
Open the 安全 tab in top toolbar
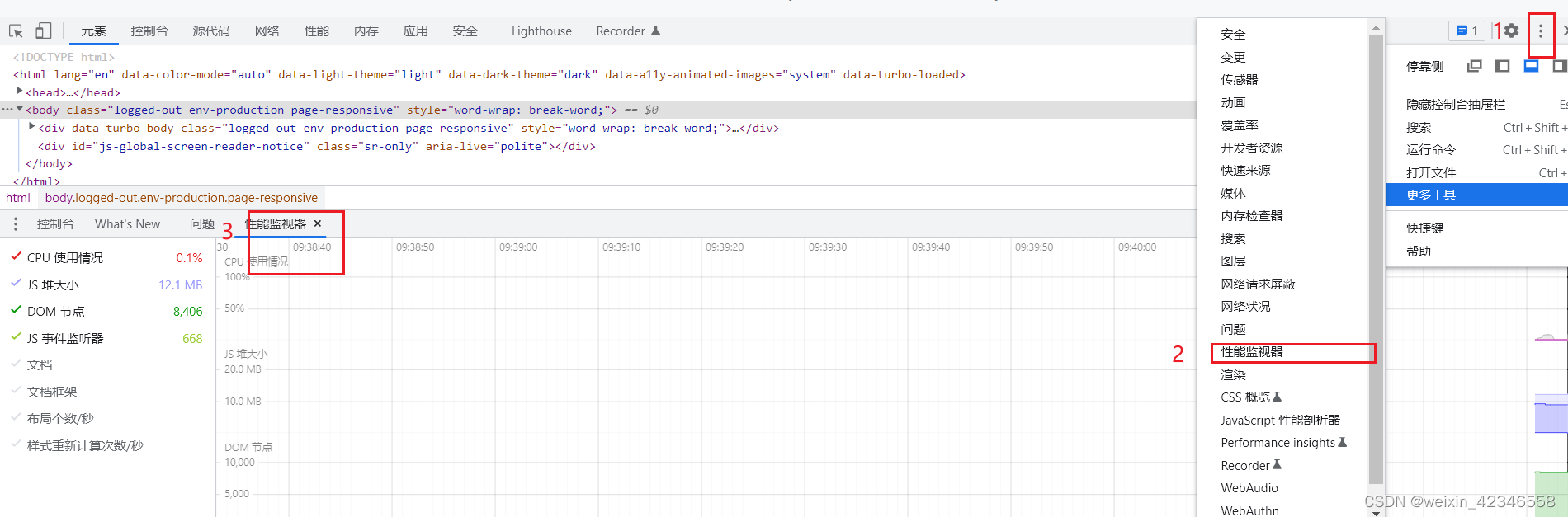[465, 31]
